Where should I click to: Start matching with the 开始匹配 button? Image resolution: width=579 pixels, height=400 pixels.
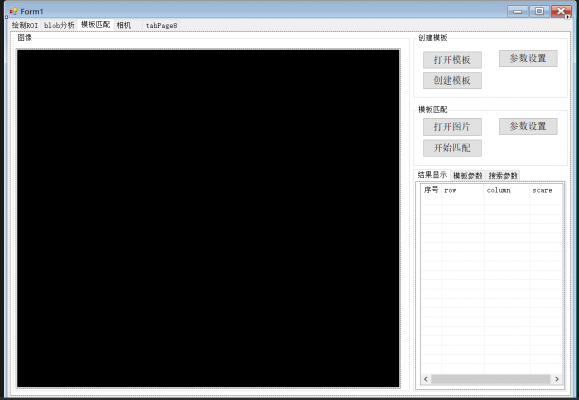click(452, 148)
